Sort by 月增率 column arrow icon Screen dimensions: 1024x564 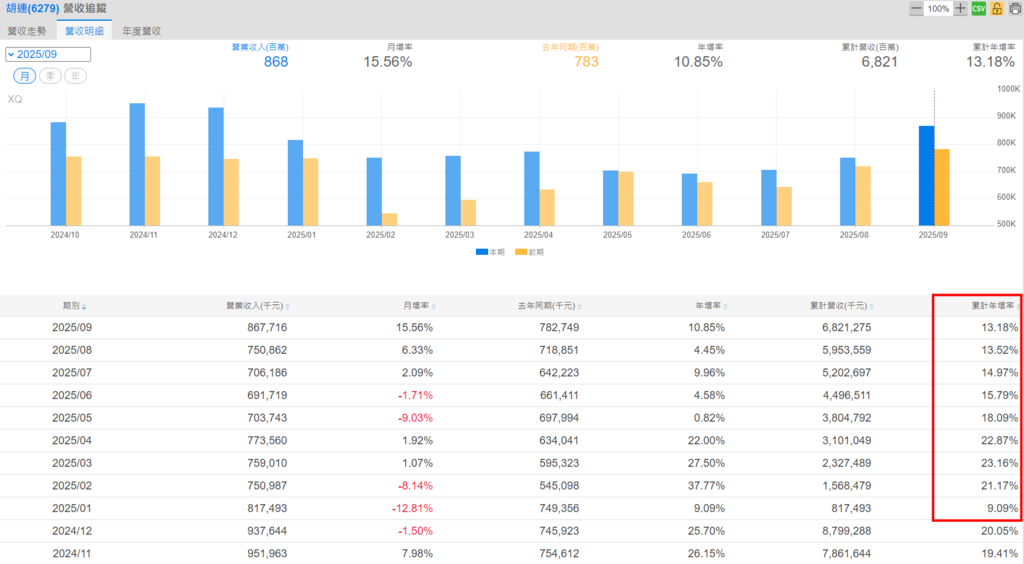(x=433, y=306)
